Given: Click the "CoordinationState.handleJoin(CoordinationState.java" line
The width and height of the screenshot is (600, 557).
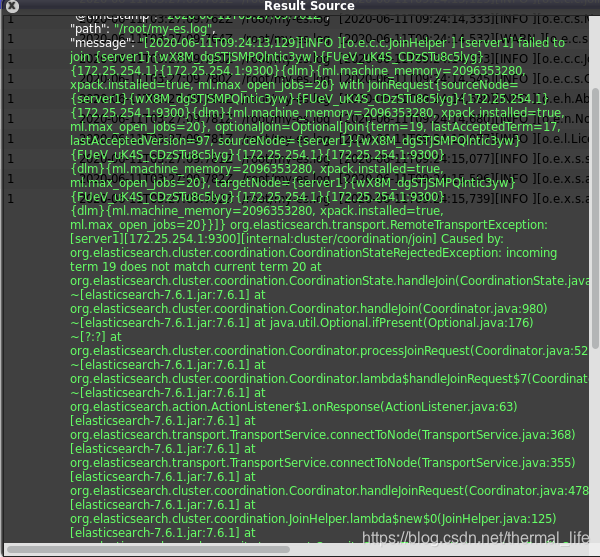Looking at the screenshot, I should (x=329, y=281).
